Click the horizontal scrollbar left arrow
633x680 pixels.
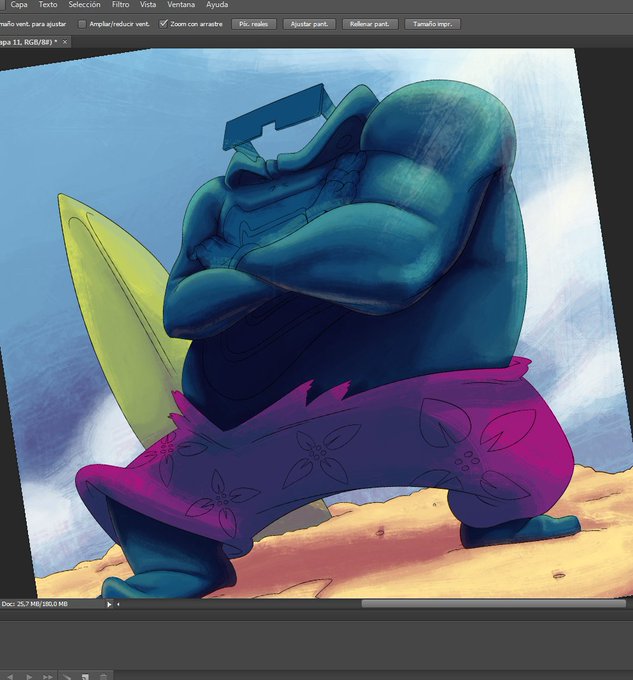click(118, 604)
